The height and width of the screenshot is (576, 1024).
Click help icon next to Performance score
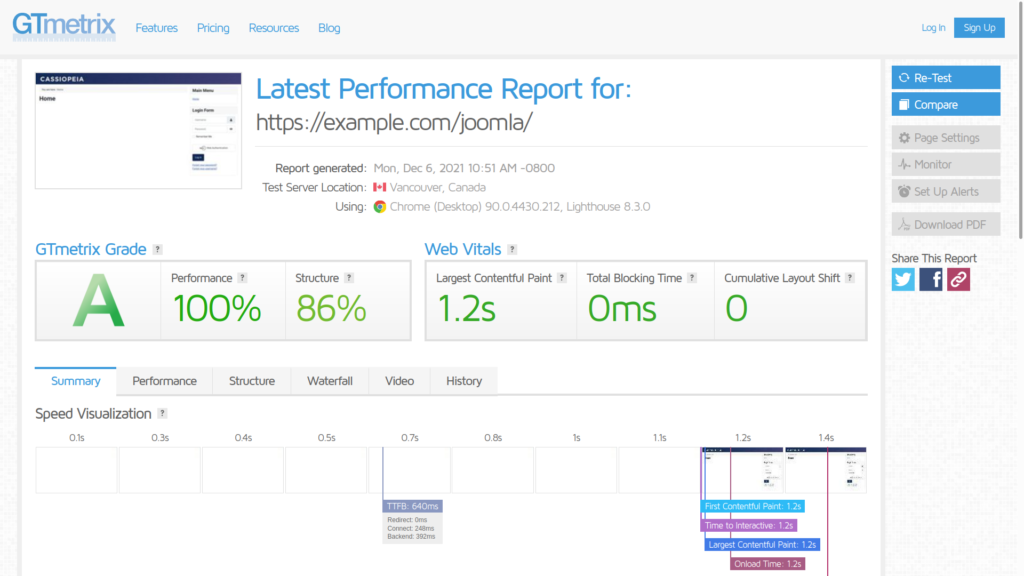(242, 278)
